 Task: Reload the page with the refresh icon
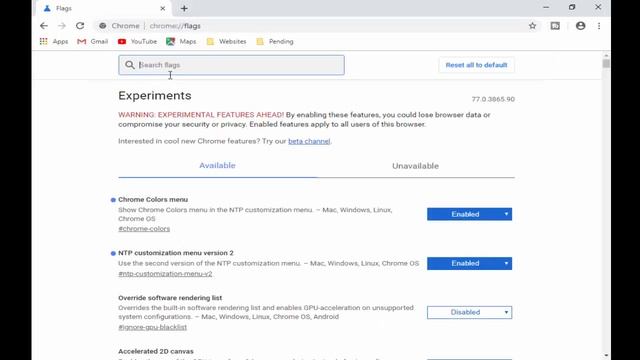coord(80,26)
